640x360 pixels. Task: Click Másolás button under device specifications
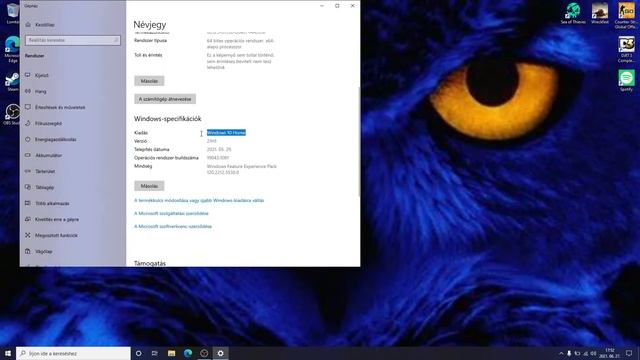[x=149, y=81]
